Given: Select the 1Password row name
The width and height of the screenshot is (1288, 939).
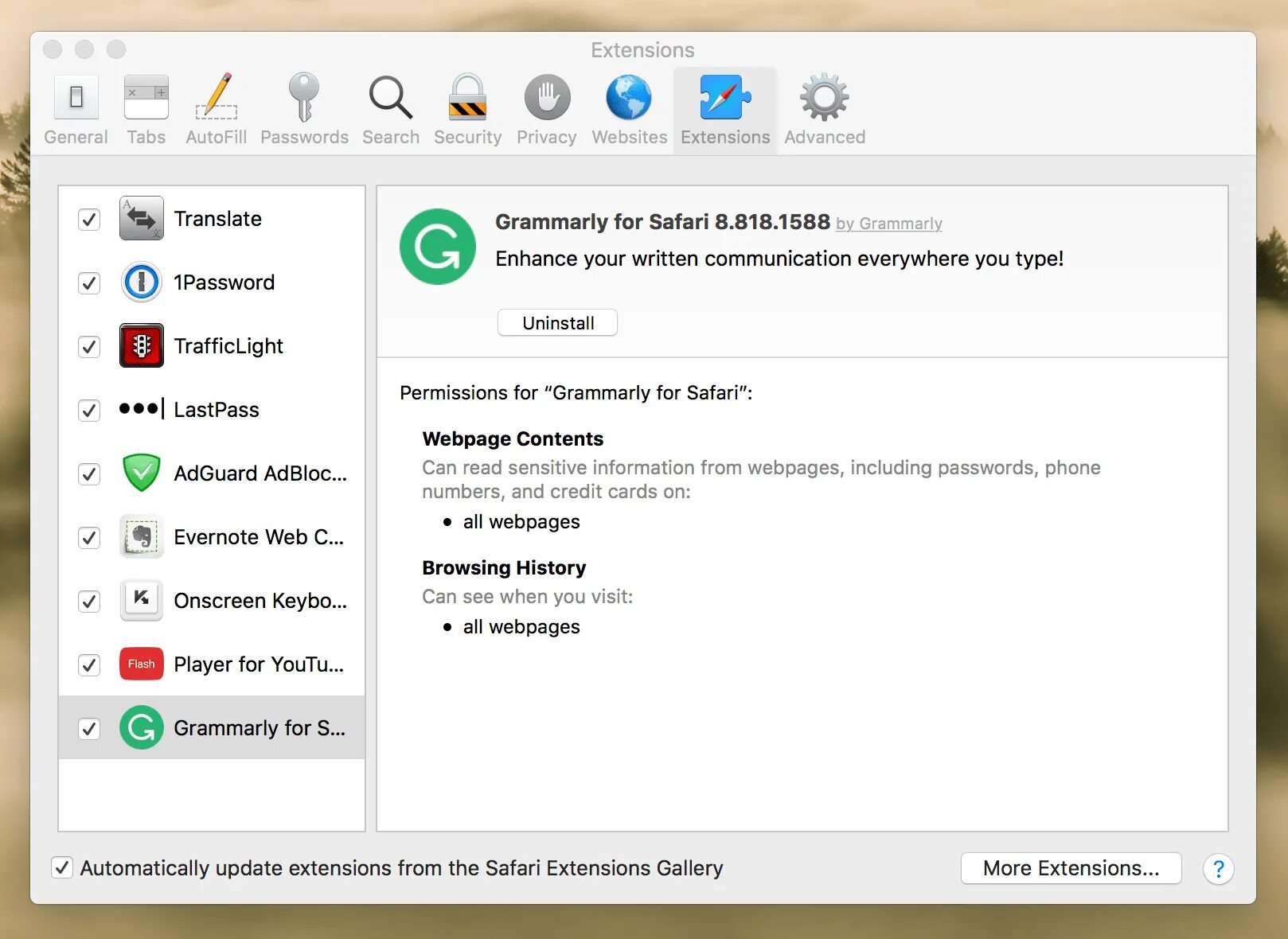Looking at the screenshot, I should tap(224, 282).
